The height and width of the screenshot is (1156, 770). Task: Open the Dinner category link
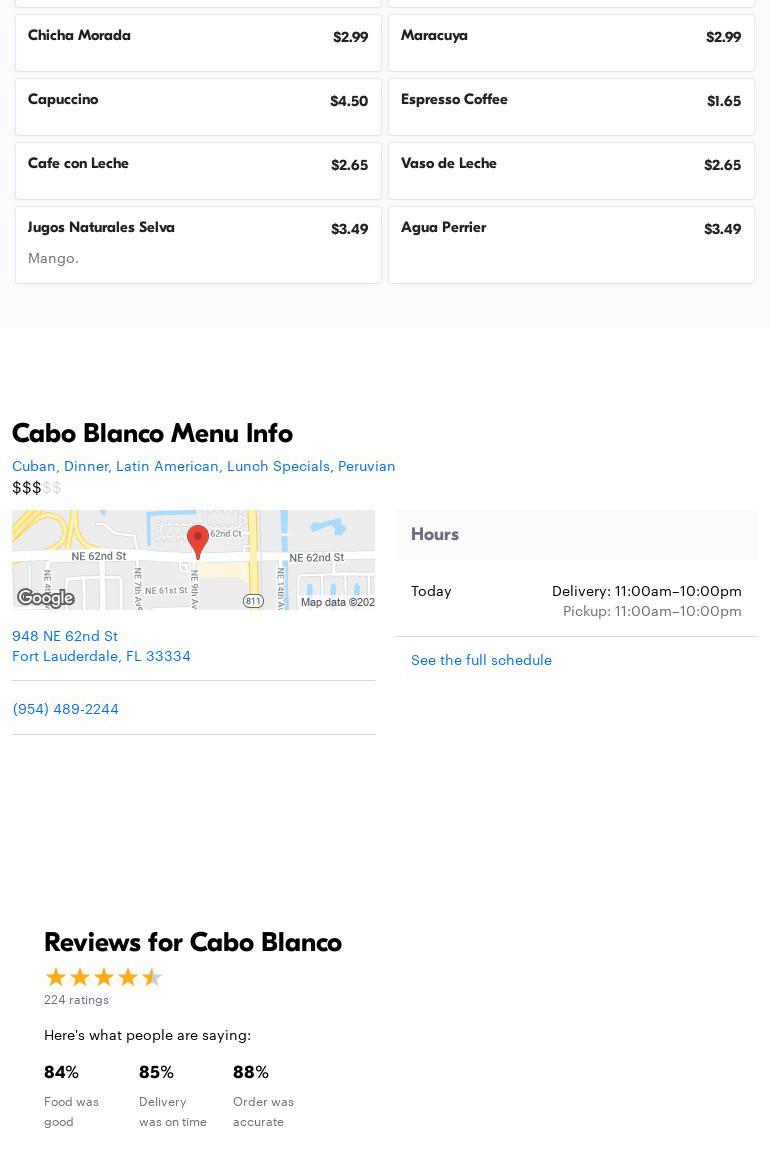(x=85, y=466)
